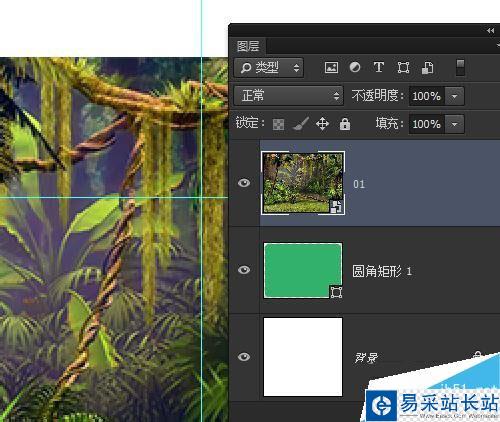This screenshot has width=500, height=422.
Task: Collapse panel with double-arrow icon
Action: click(490, 31)
